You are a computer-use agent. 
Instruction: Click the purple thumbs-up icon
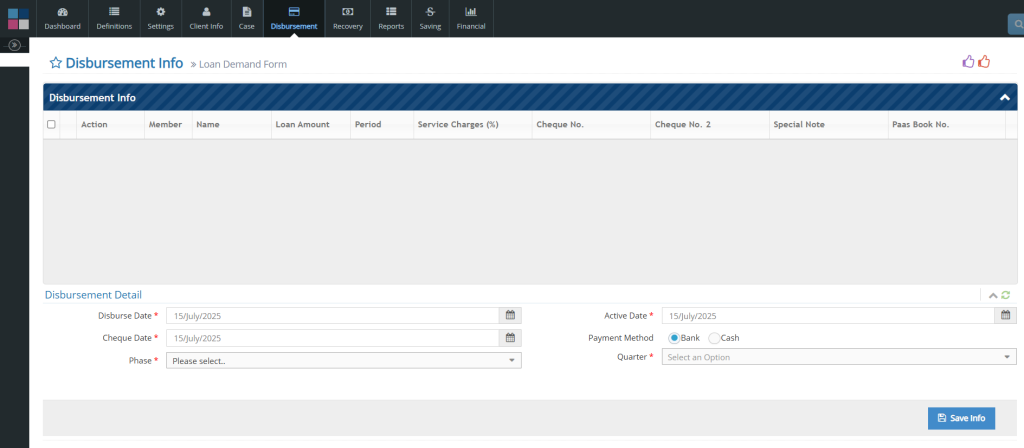[x=968, y=62]
